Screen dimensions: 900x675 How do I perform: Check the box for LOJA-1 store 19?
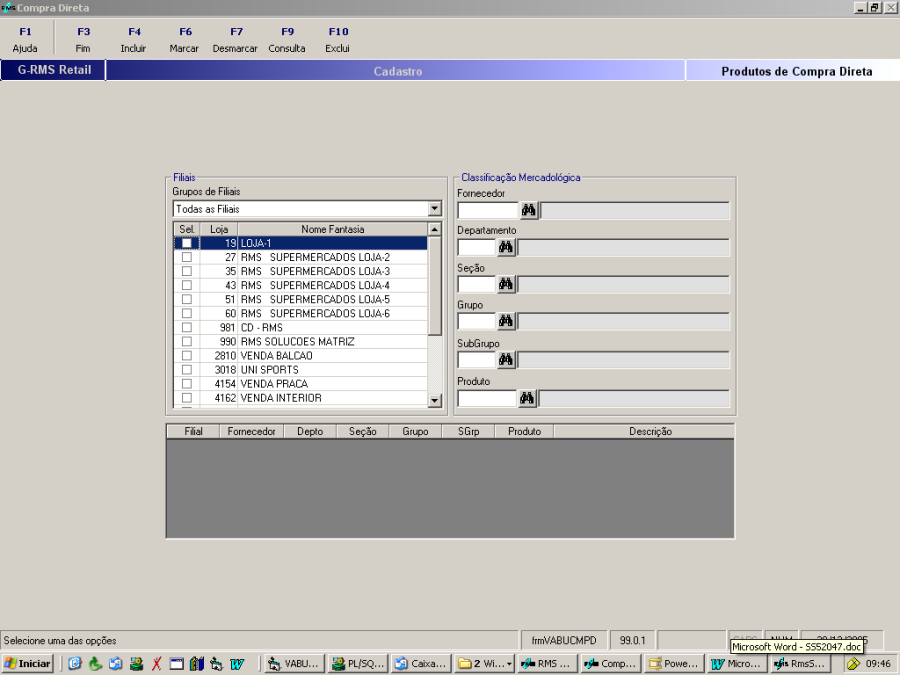point(187,243)
